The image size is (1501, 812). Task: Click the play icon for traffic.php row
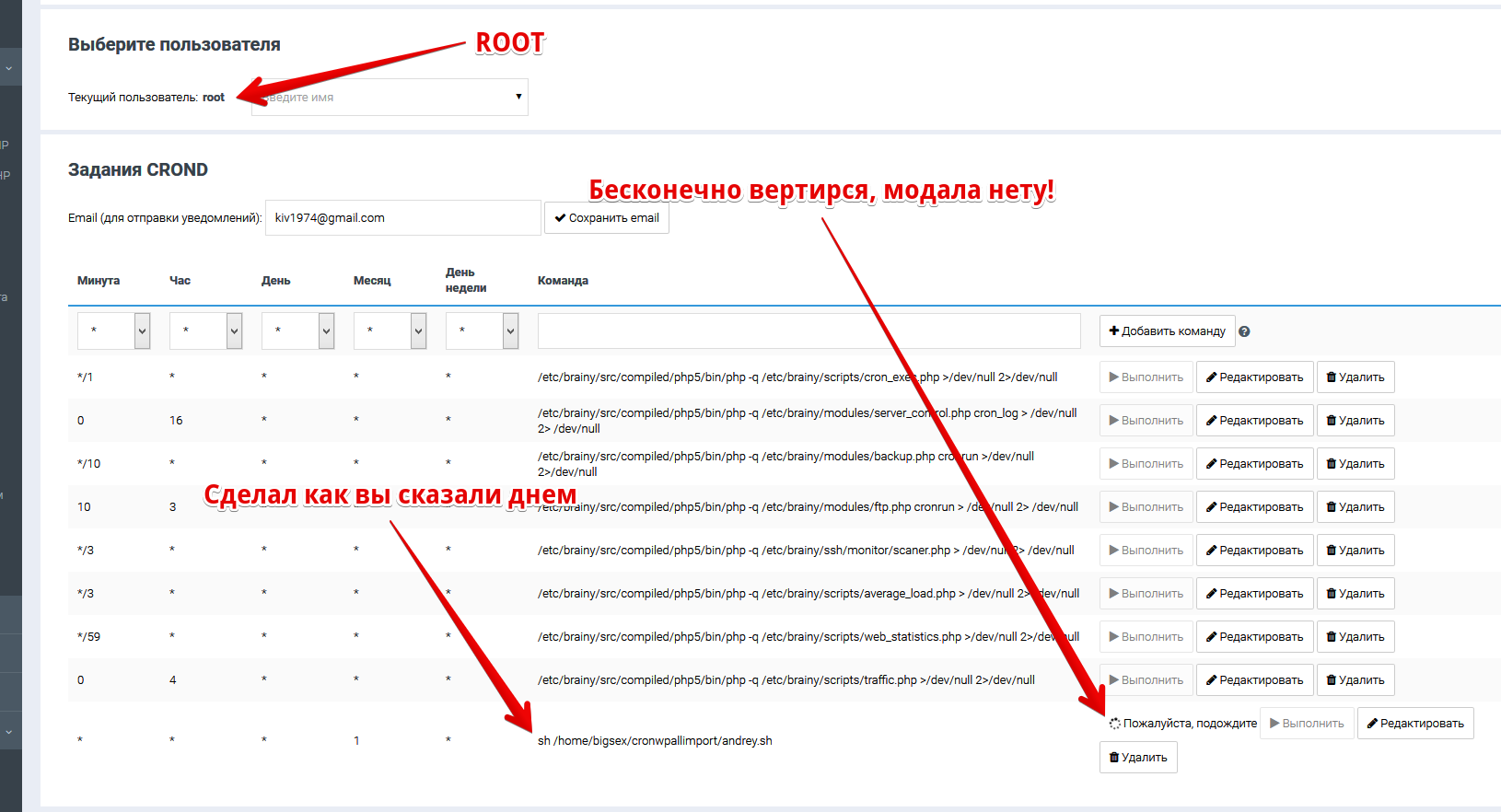click(1114, 680)
